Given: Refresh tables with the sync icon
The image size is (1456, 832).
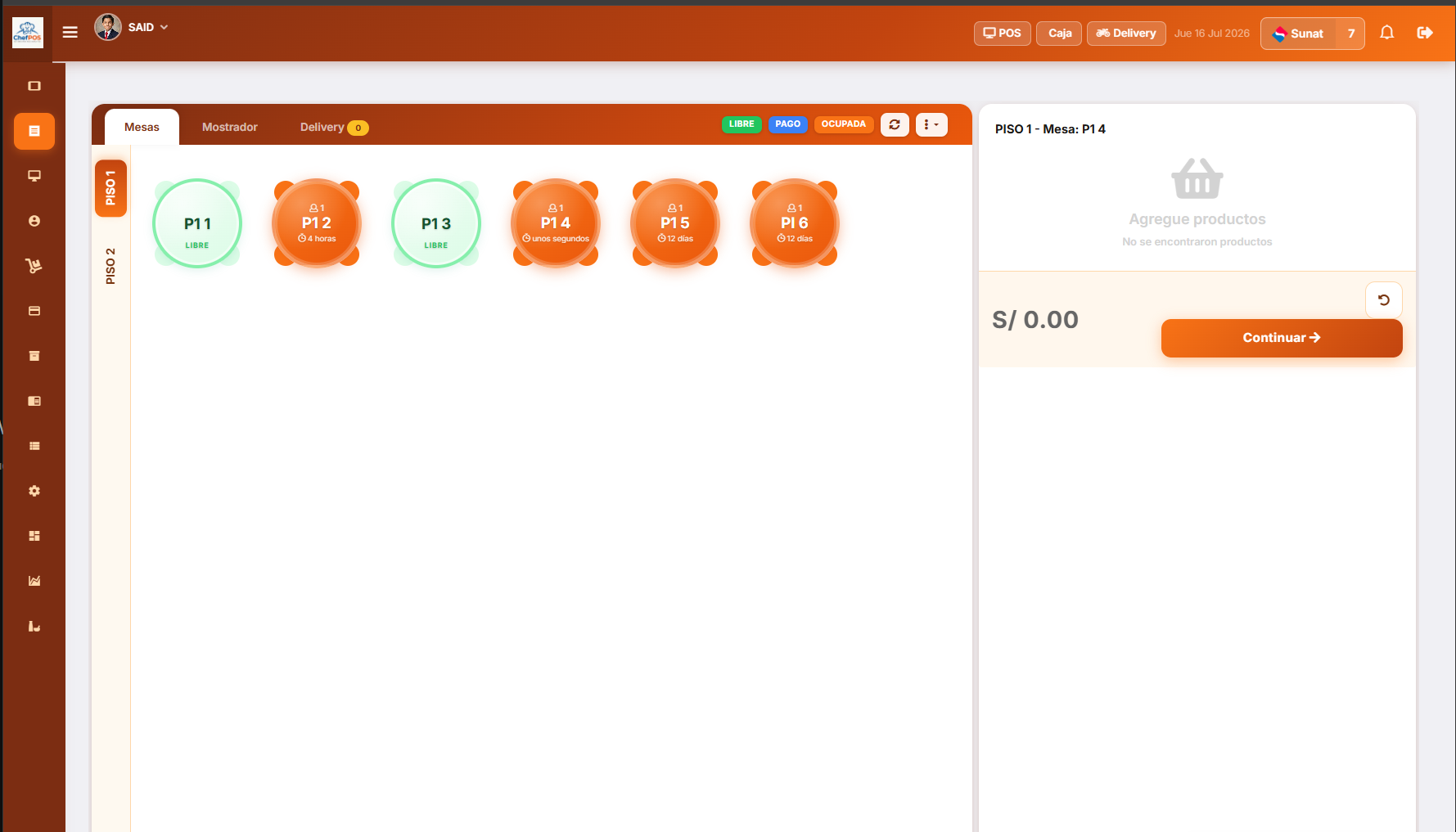Looking at the screenshot, I should click(x=895, y=124).
